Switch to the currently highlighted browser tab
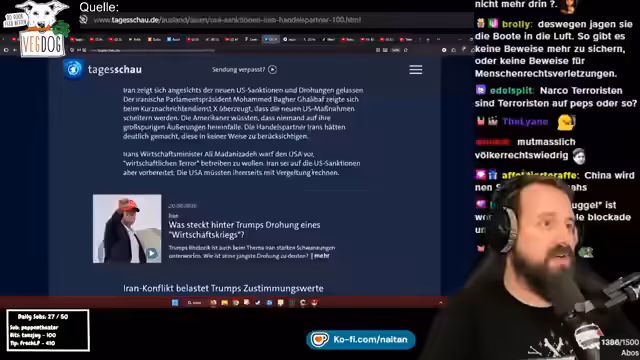 [271, 39]
